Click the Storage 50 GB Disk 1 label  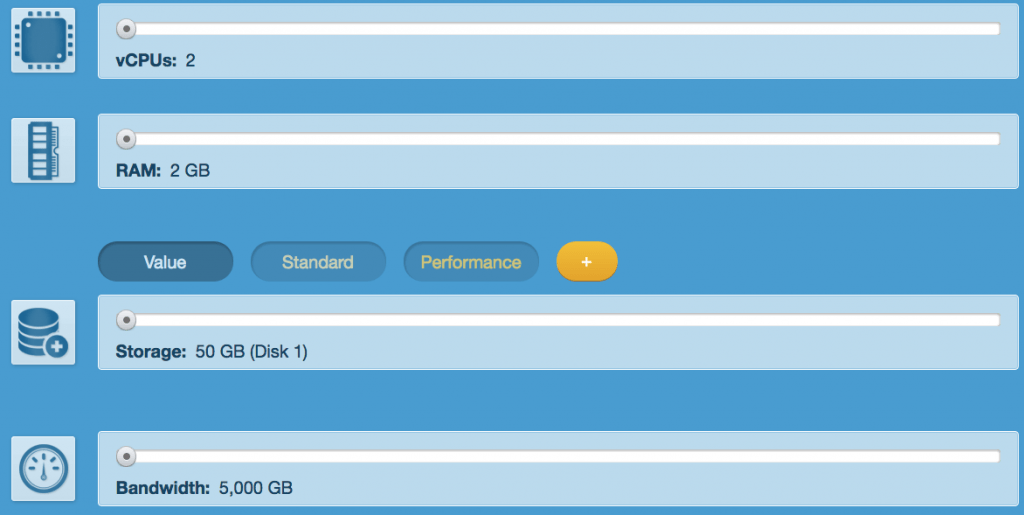coord(212,352)
